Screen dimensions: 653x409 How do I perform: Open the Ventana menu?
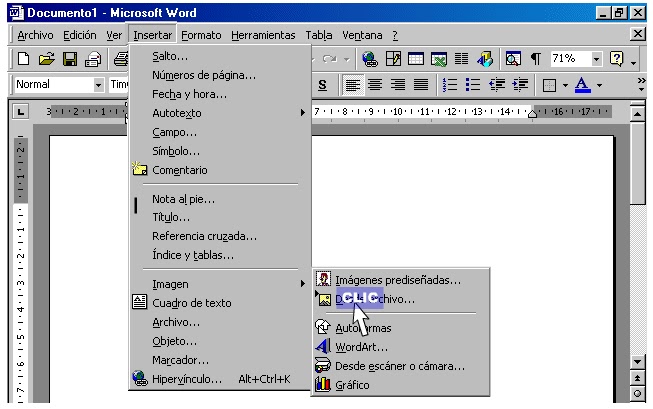tap(362, 35)
